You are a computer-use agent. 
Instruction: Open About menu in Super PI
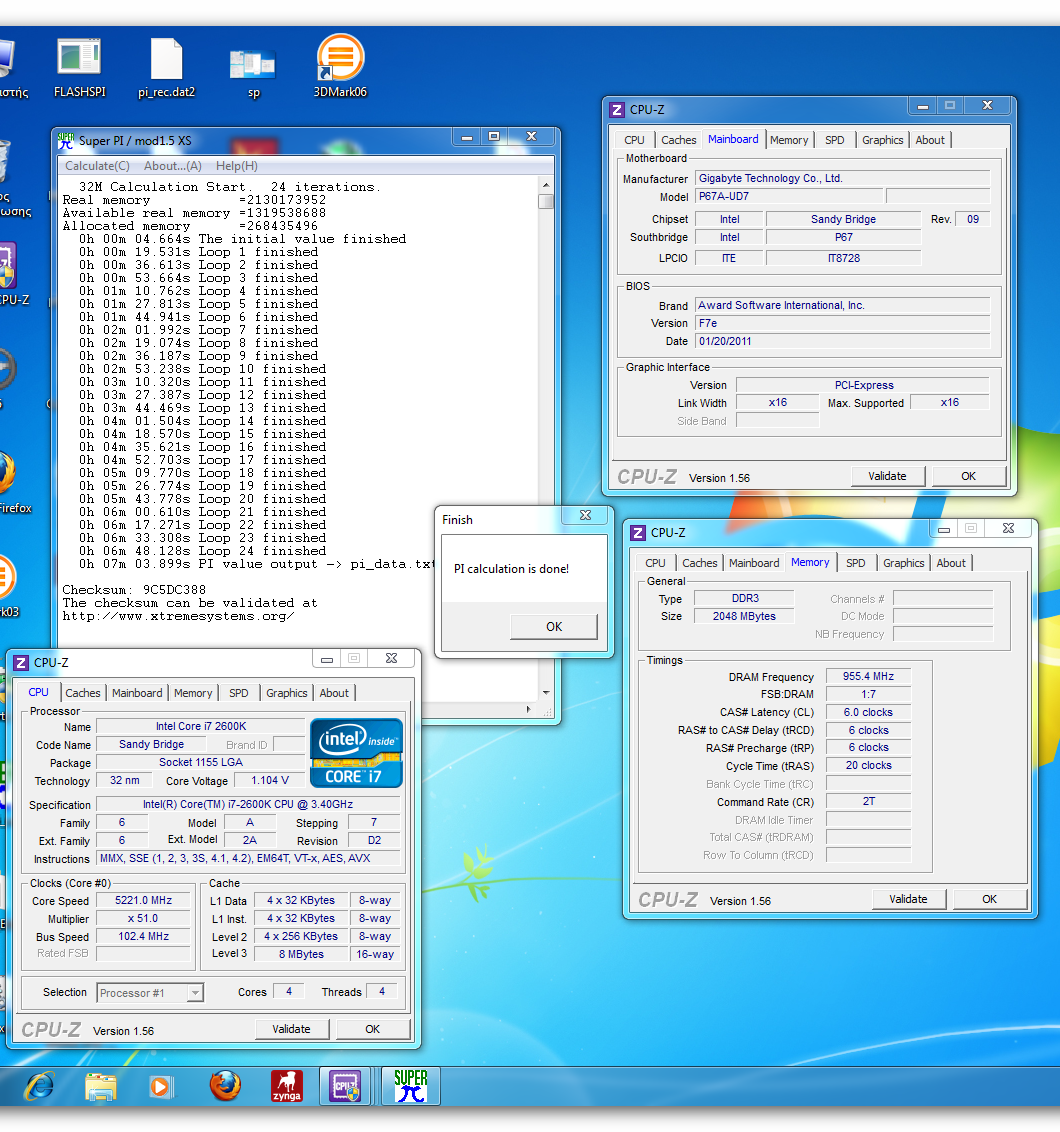coord(173,166)
